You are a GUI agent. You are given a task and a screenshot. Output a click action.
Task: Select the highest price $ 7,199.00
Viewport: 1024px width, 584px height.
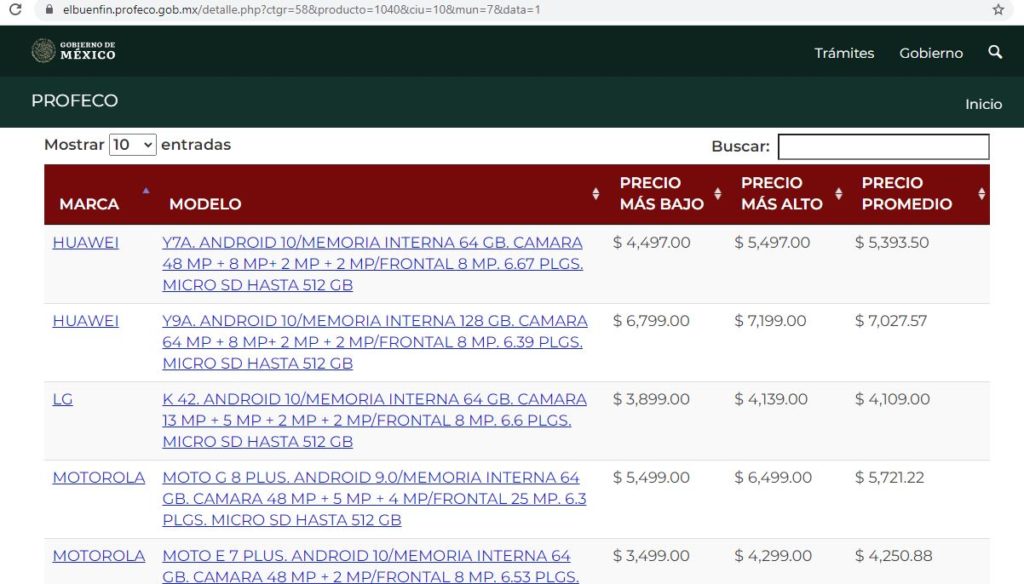[x=770, y=321]
